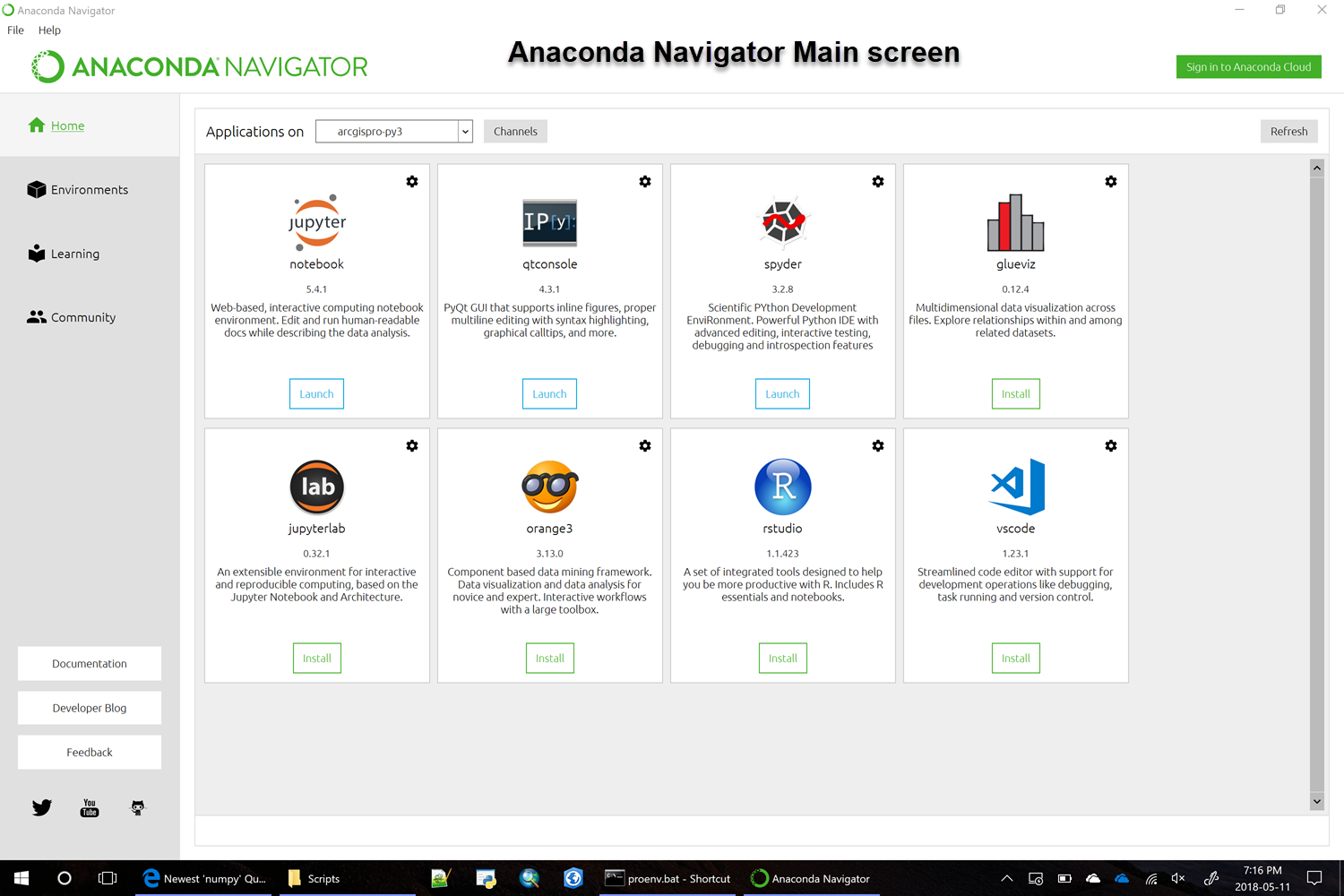The image size is (1344, 896).
Task: Click the IPython qtconsole logo
Action: pyautogui.click(x=550, y=222)
